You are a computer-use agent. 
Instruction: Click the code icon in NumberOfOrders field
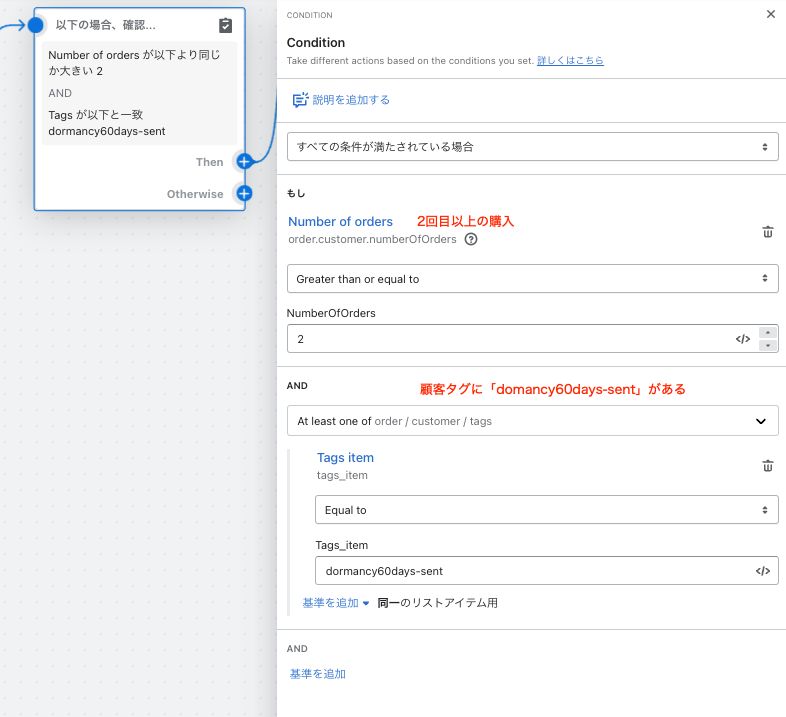point(742,339)
